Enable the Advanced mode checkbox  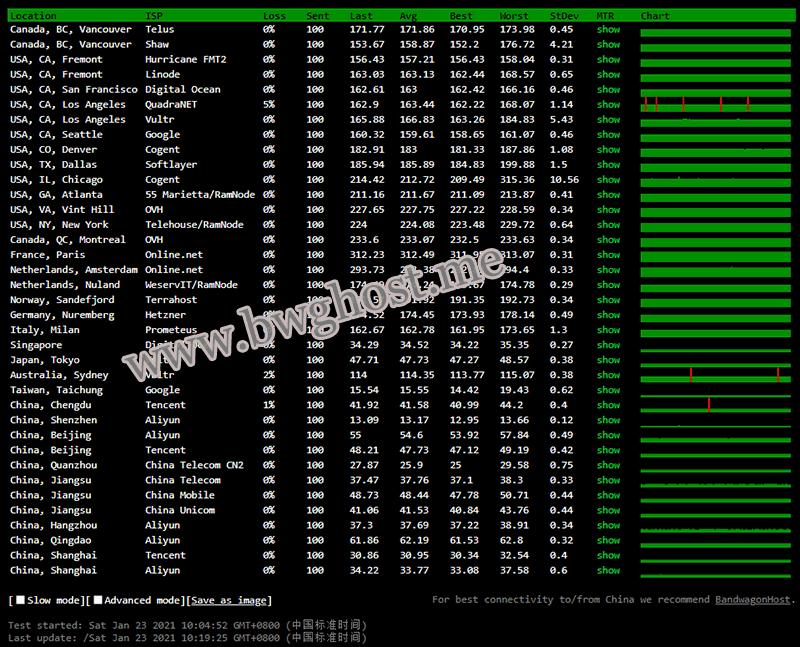coord(98,600)
